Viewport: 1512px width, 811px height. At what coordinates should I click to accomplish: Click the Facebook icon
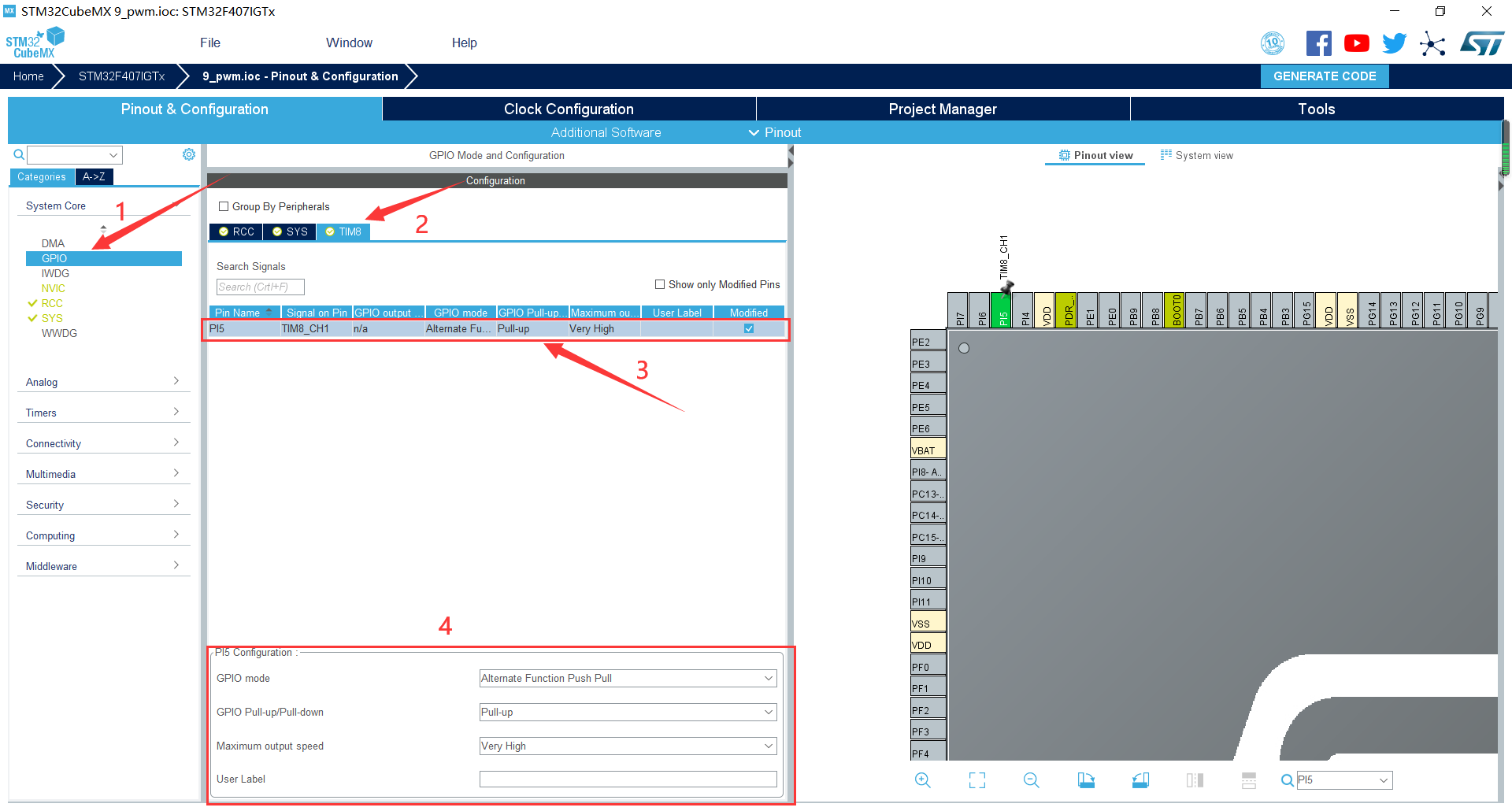1318,43
